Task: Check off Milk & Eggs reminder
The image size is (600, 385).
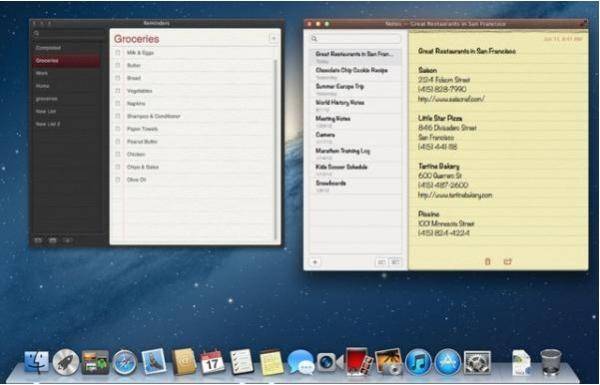Action: tap(118, 52)
